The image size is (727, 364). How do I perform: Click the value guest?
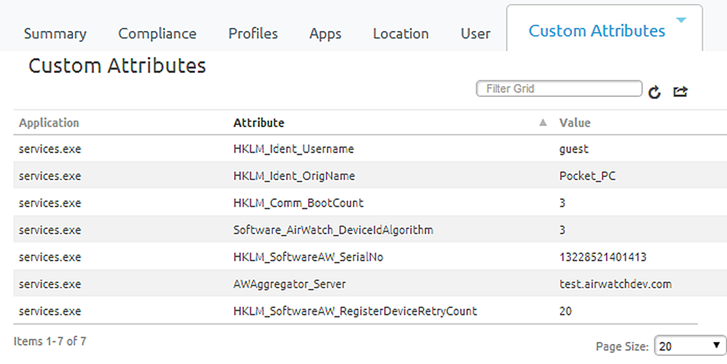click(x=574, y=149)
